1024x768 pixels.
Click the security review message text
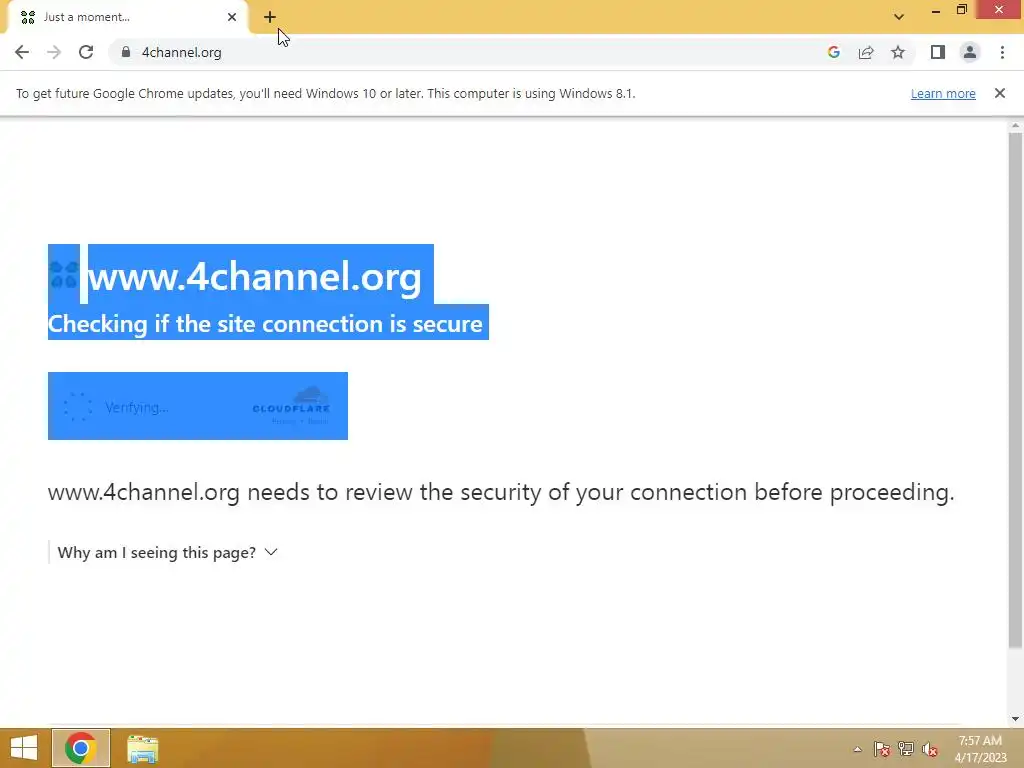click(501, 492)
